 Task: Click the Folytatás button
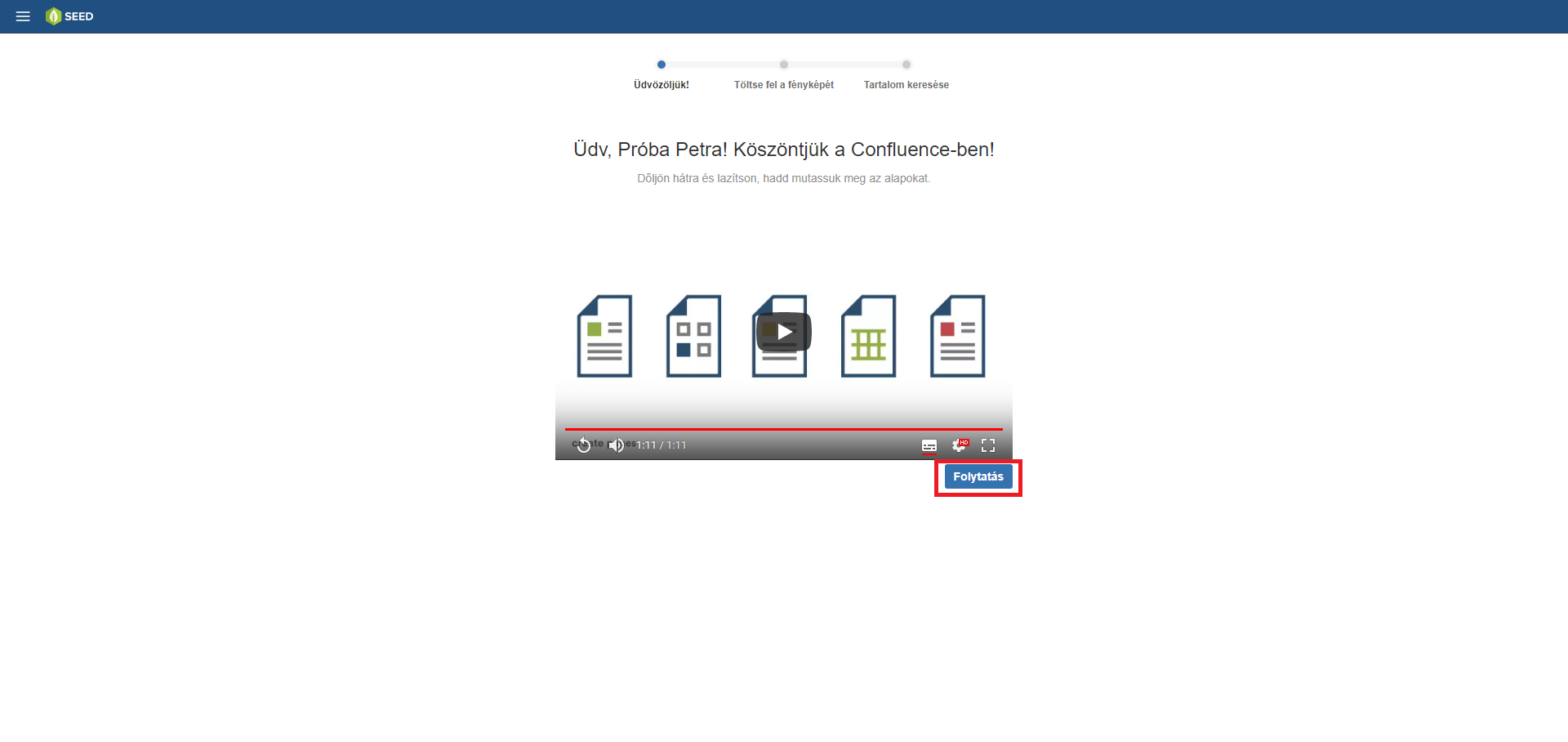978,476
